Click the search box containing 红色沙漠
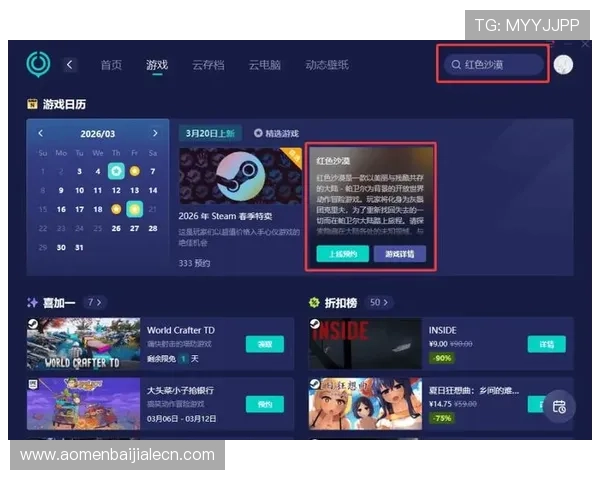The image size is (600, 480). tap(495, 65)
